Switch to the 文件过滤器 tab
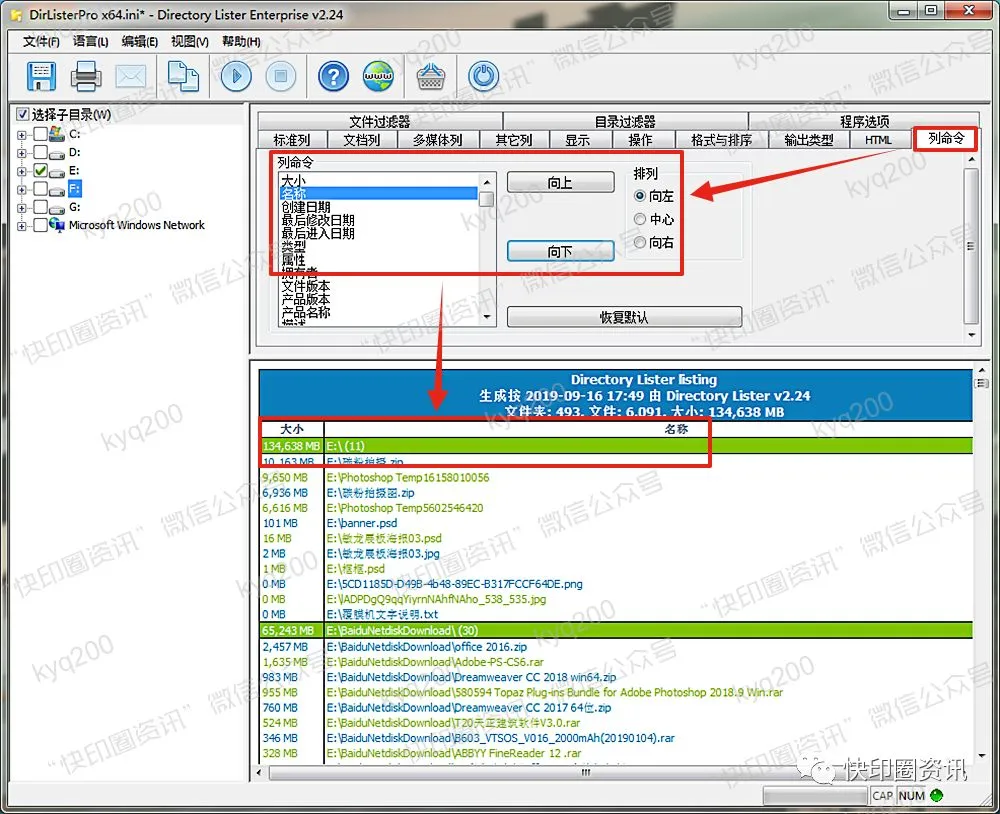This screenshot has height=814, width=1000. (380, 121)
